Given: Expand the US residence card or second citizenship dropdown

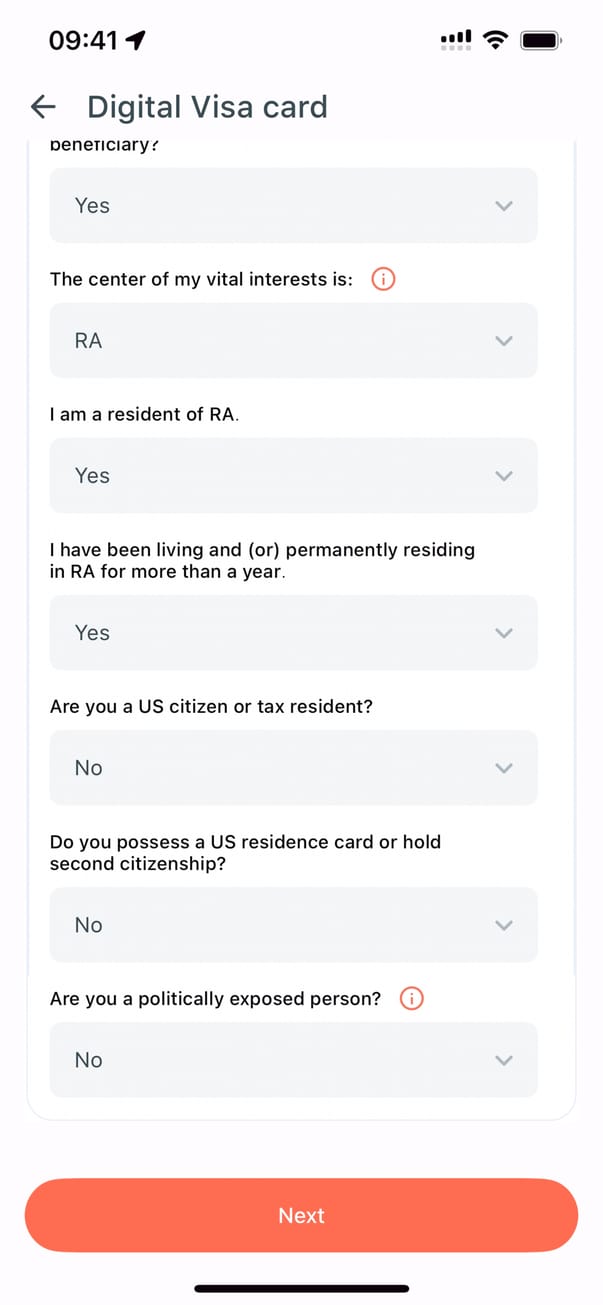Looking at the screenshot, I should click(293, 925).
